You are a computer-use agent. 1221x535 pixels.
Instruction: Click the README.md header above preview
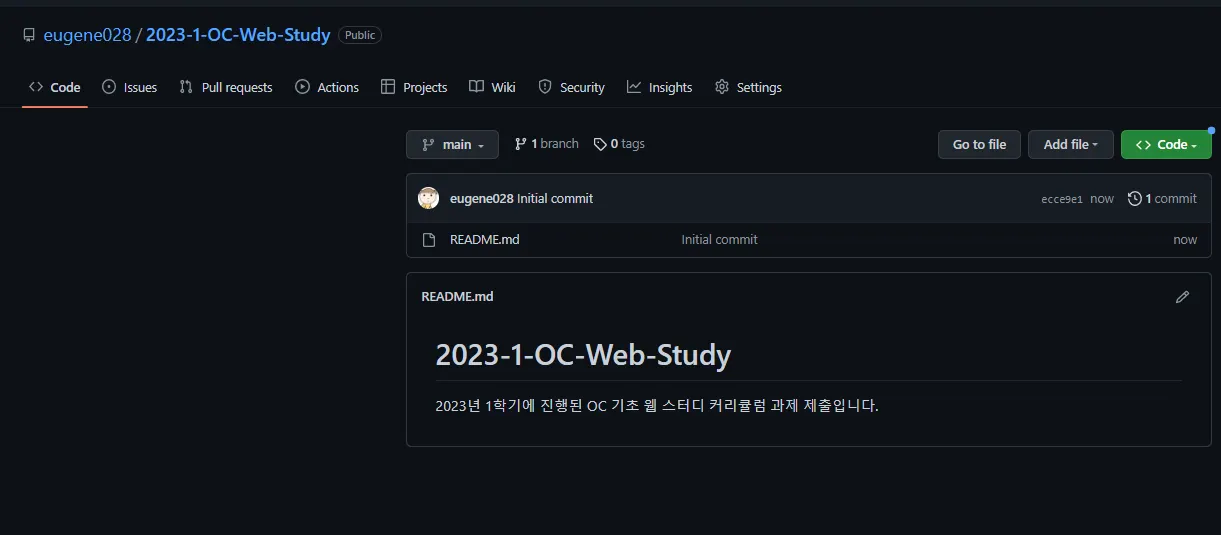coord(457,296)
